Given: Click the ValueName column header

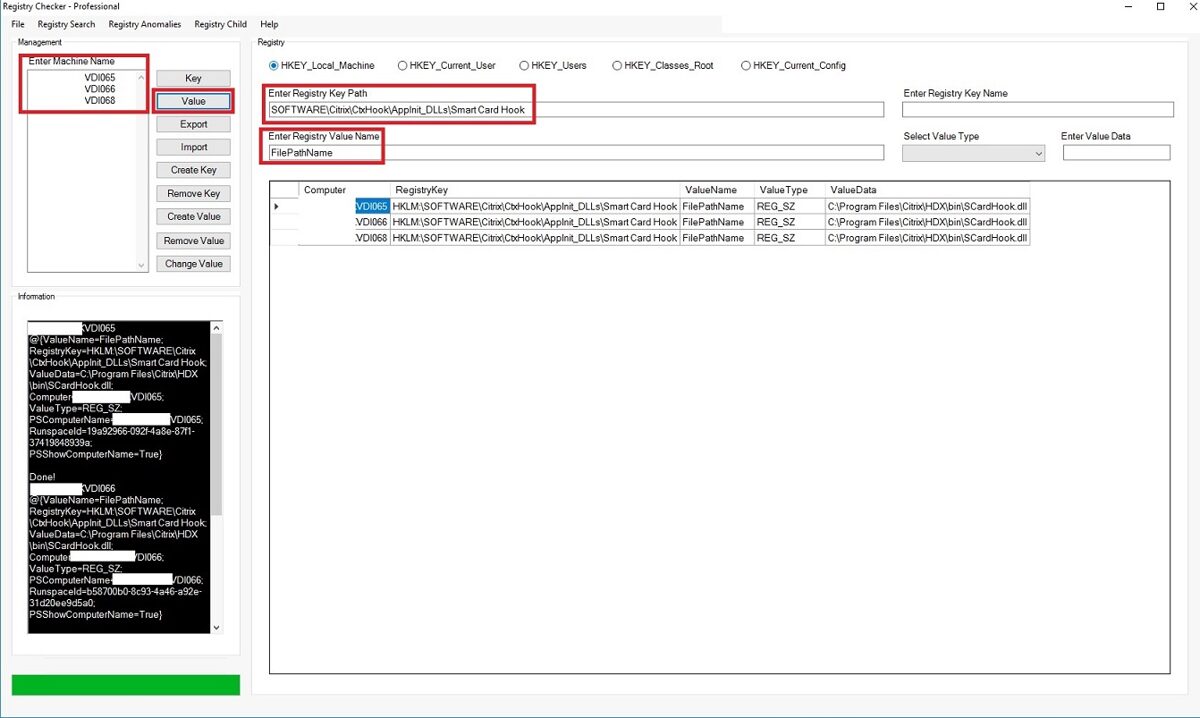Looking at the screenshot, I should point(718,190).
